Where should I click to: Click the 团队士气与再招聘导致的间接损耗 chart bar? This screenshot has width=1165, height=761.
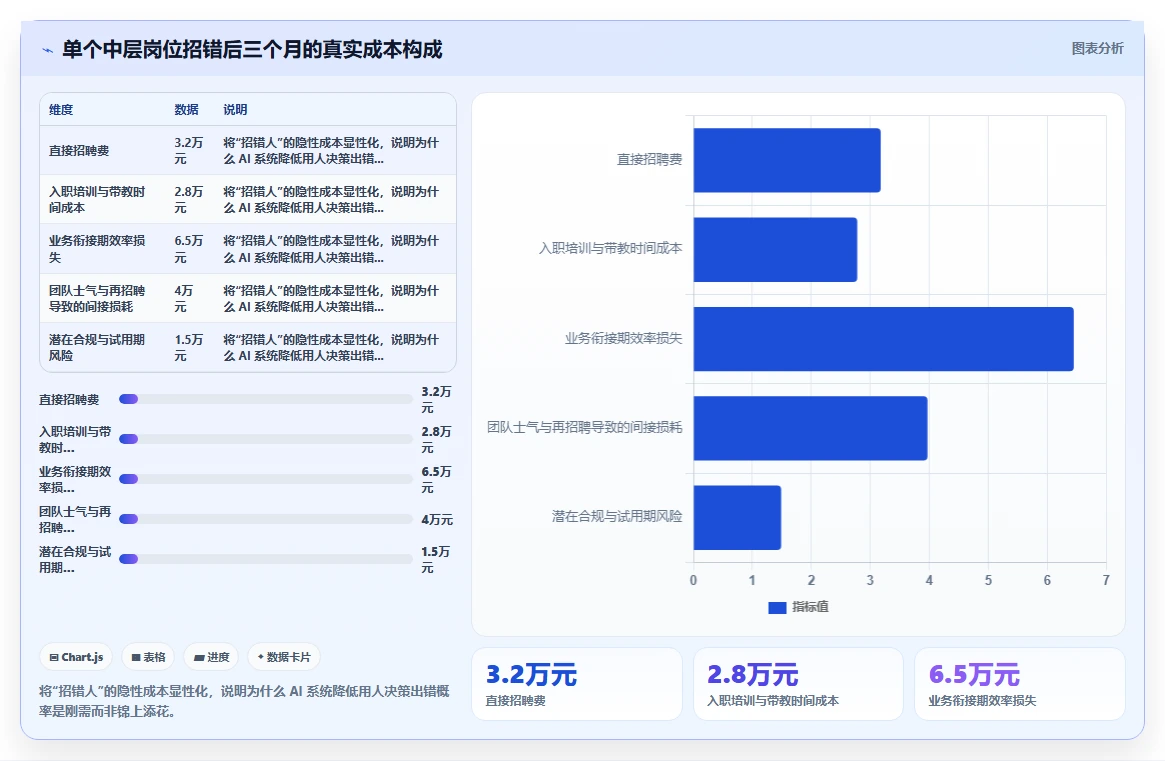pyautogui.click(x=811, y=428)
